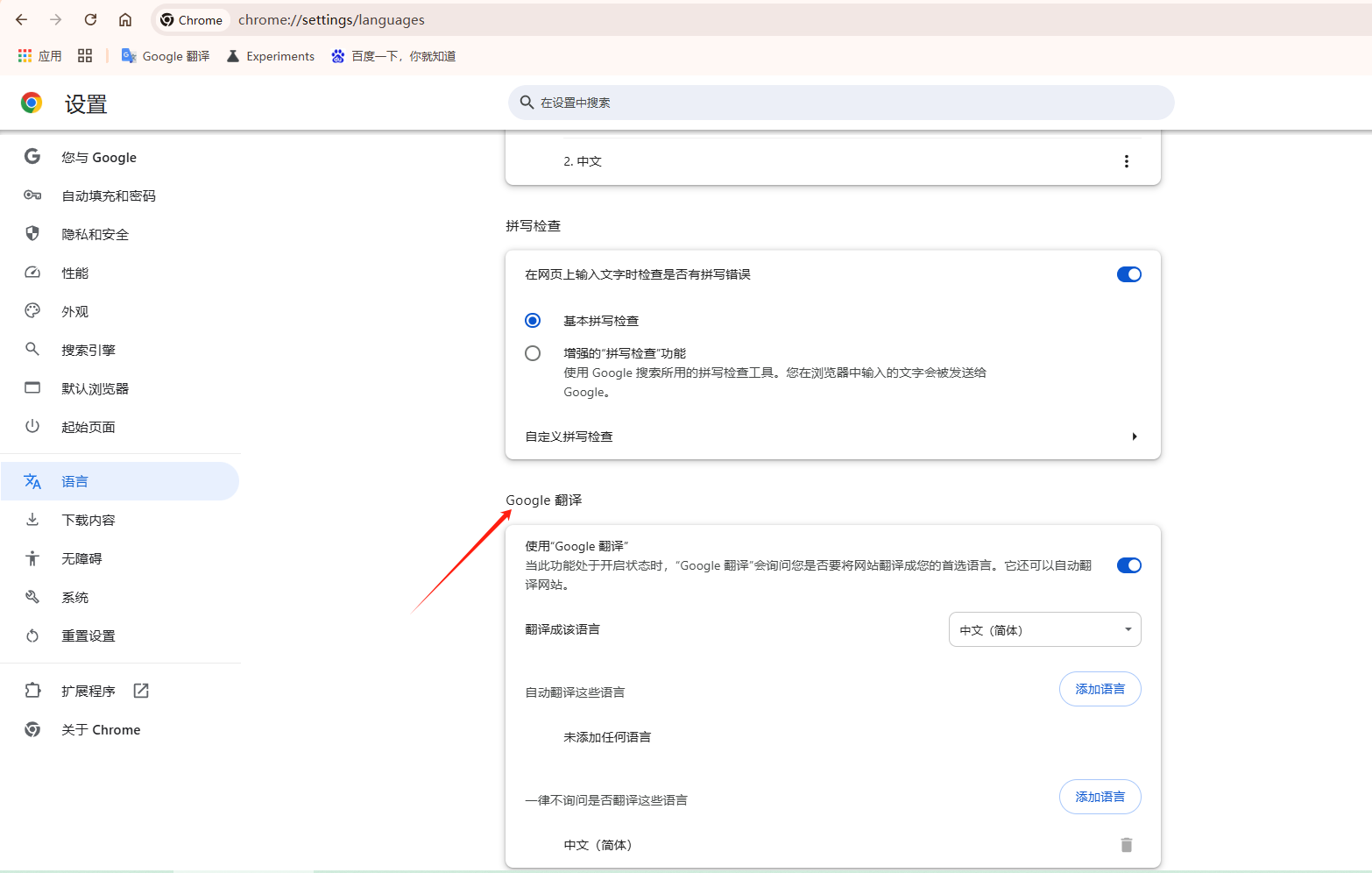Click the browser forward arrow
Viewport: 1372px width, 873px height.
coord(56,19)
